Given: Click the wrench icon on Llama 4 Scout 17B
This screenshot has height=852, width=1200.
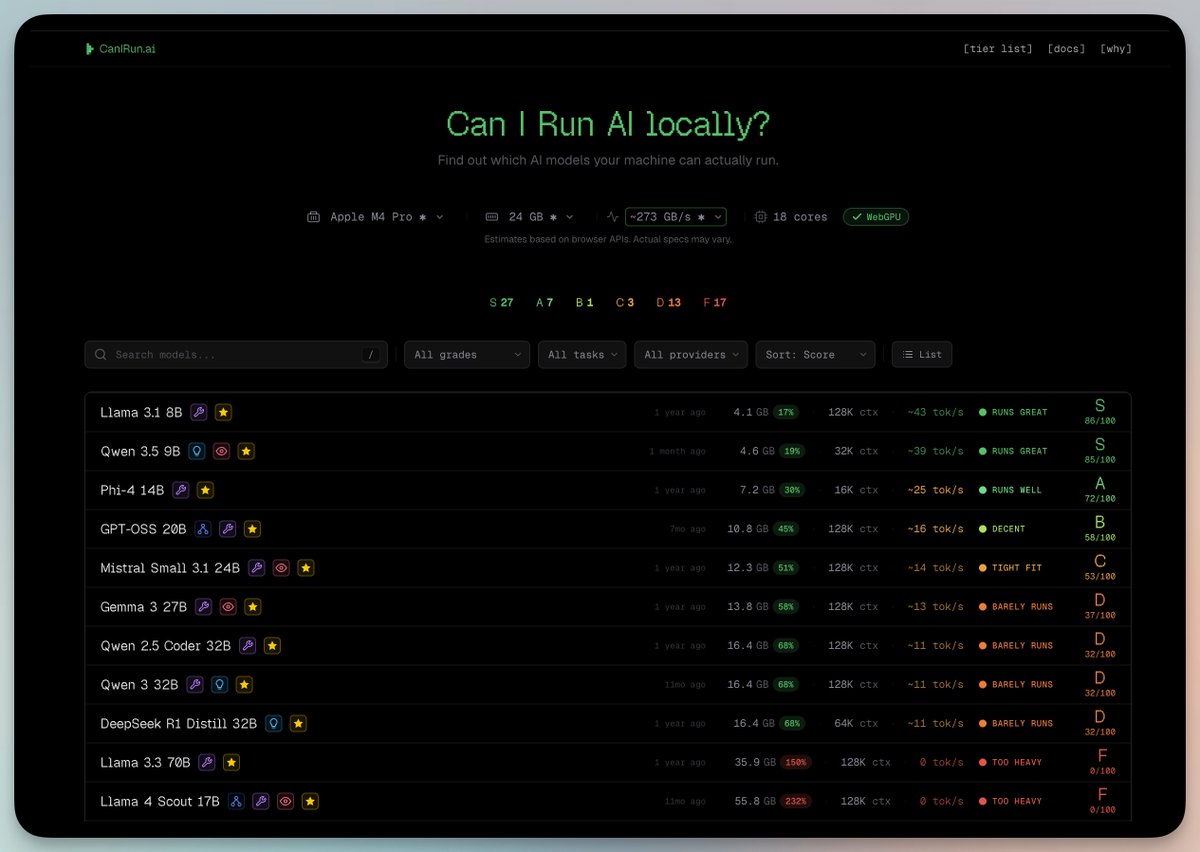Looking at the screenshot, I should coord(261,802).
